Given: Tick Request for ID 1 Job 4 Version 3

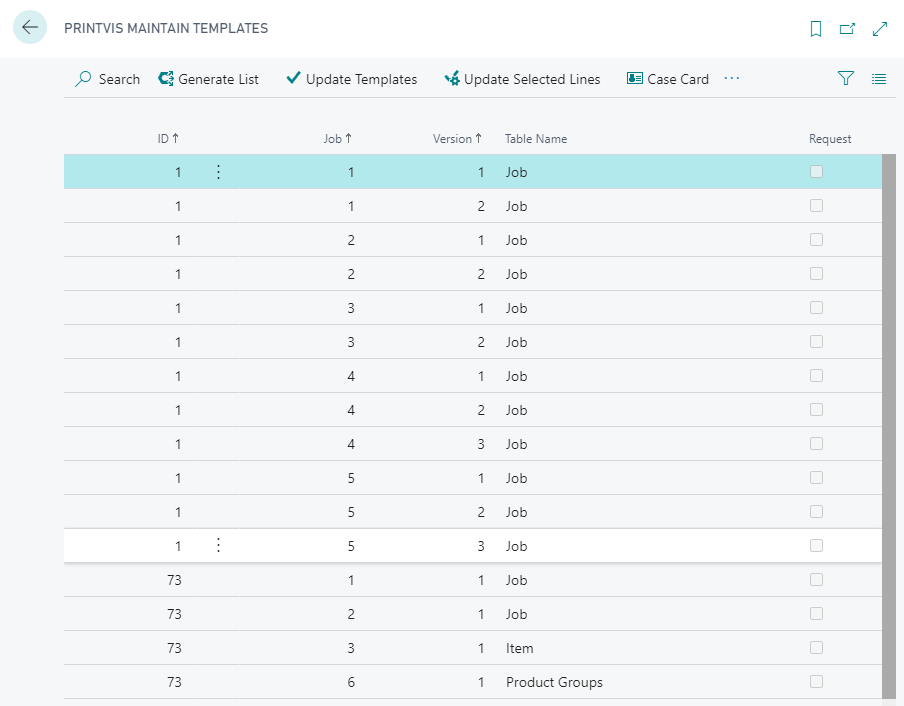Looking at the screenshot, I should pyautogui.click(x=816, y=443).
